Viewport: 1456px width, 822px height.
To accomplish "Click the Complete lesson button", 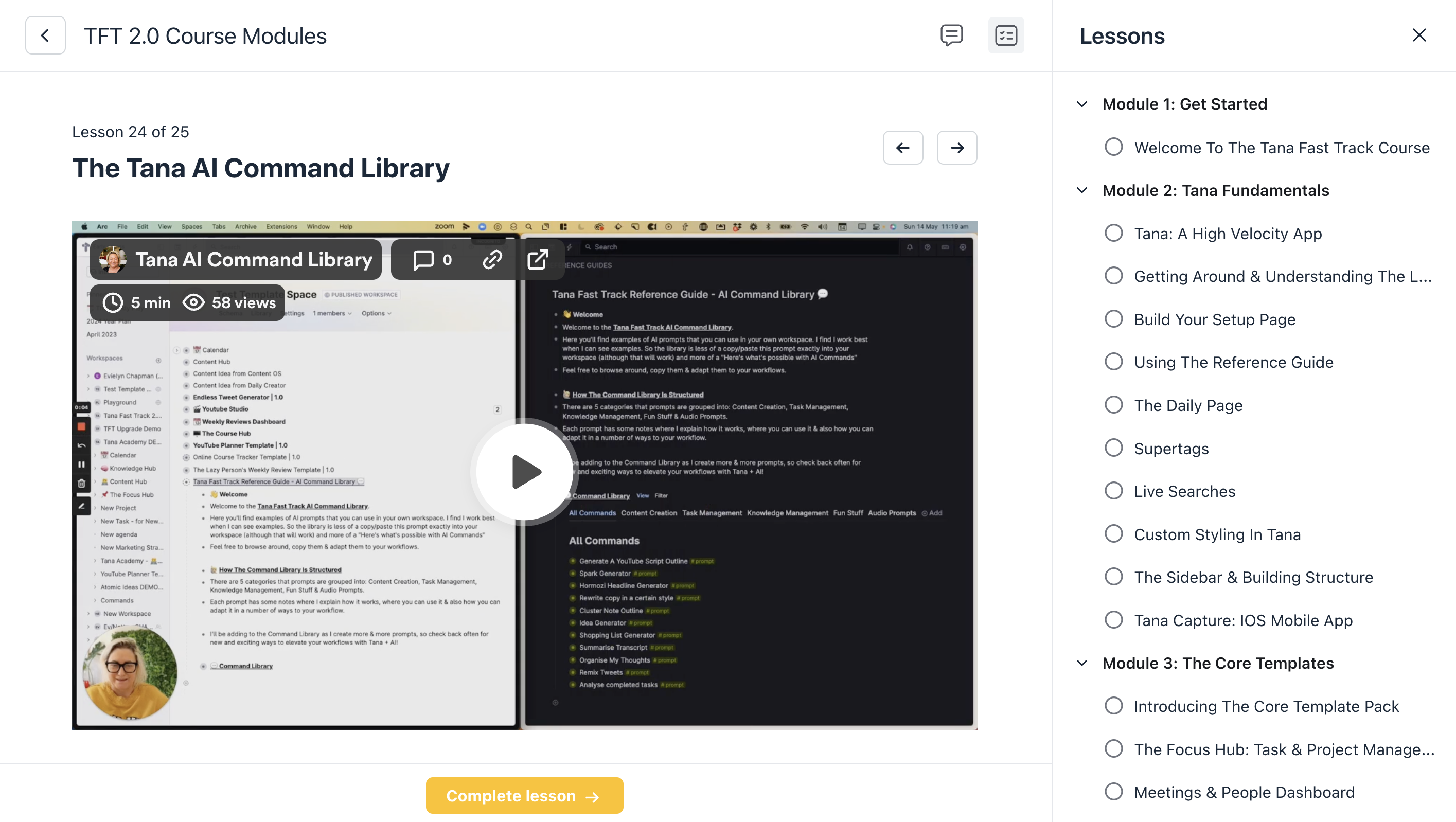I will (524, 795).
